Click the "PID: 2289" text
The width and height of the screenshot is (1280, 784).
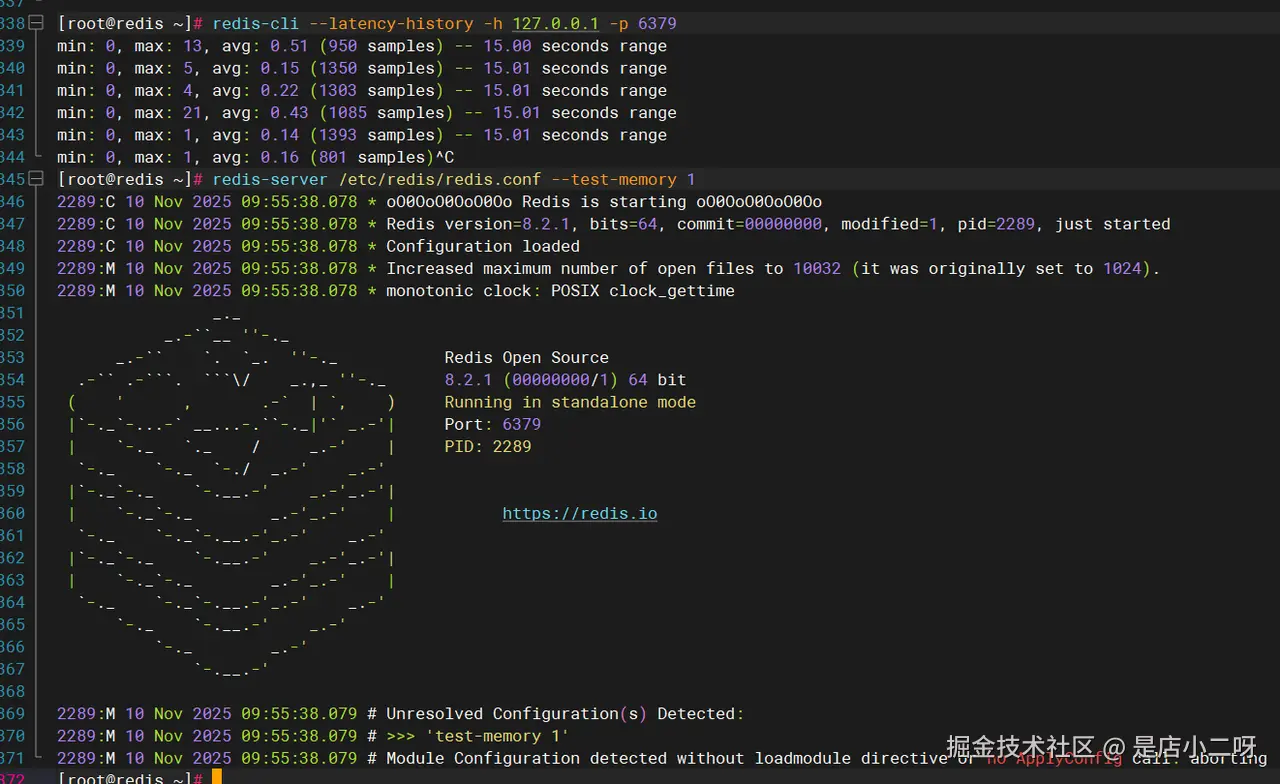pos(487,446)
